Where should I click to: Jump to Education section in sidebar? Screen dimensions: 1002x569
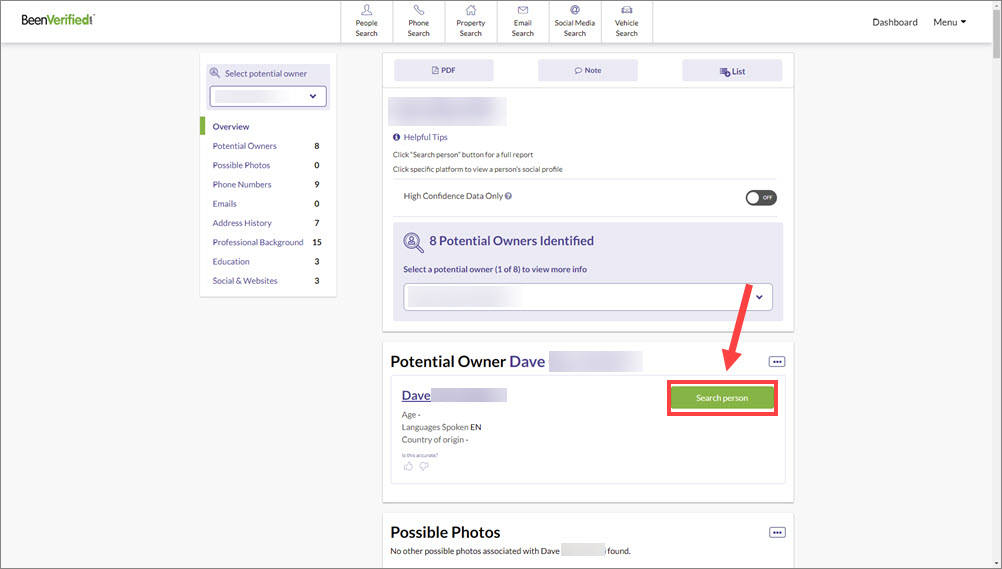pyautogui.click(x=231, y=261)
